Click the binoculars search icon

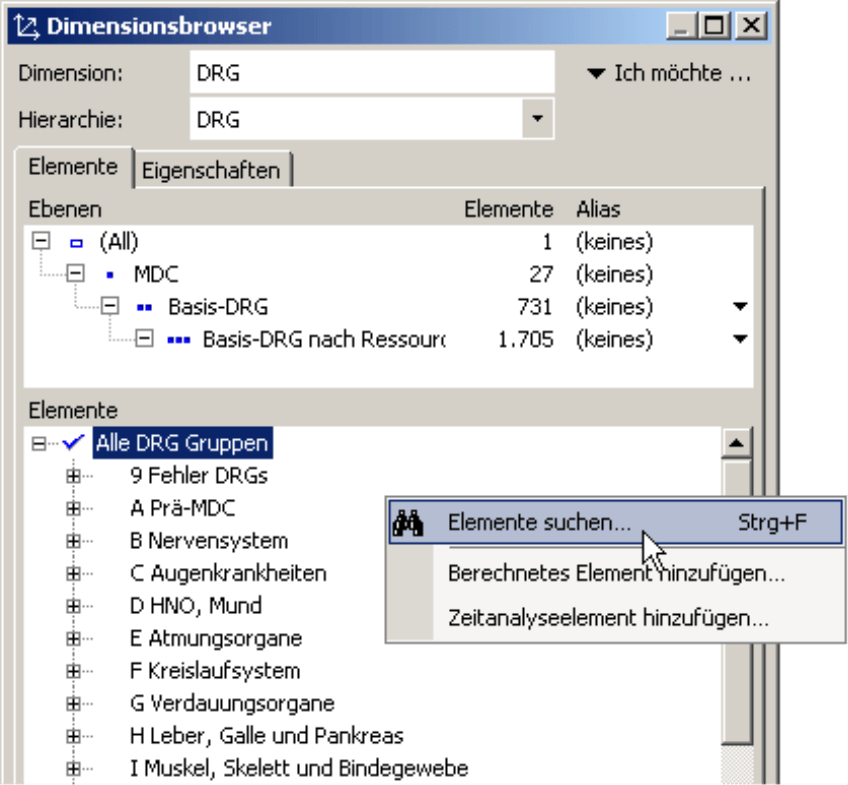pos(411,523)
